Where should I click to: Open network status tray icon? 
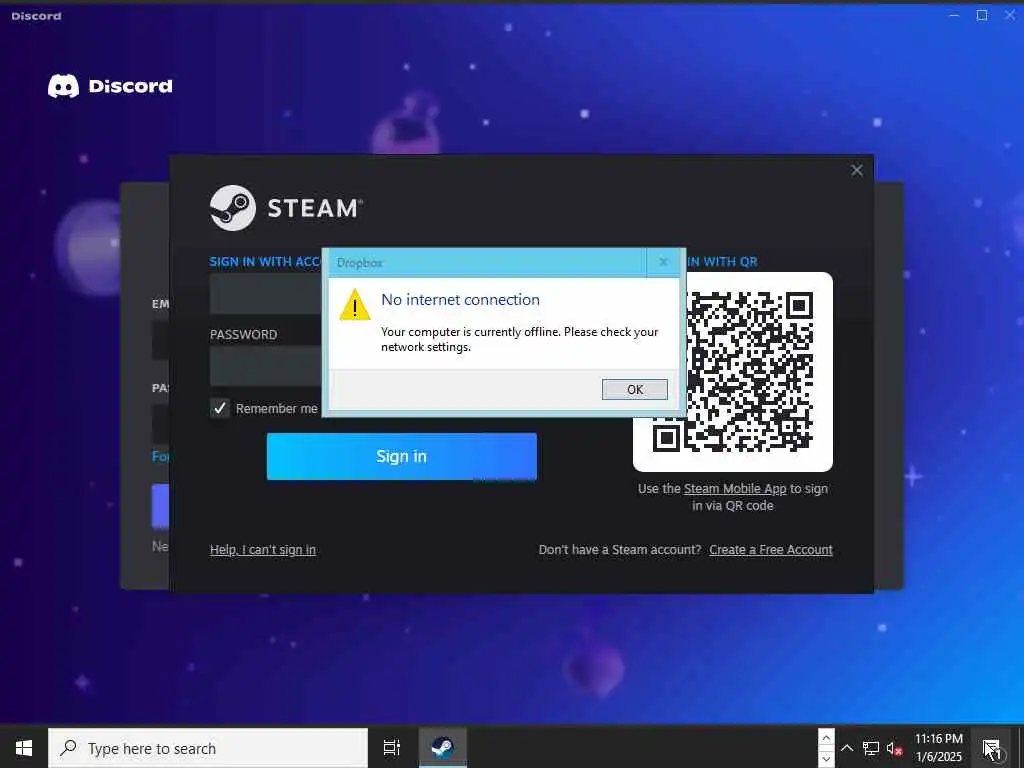[871, 748]
